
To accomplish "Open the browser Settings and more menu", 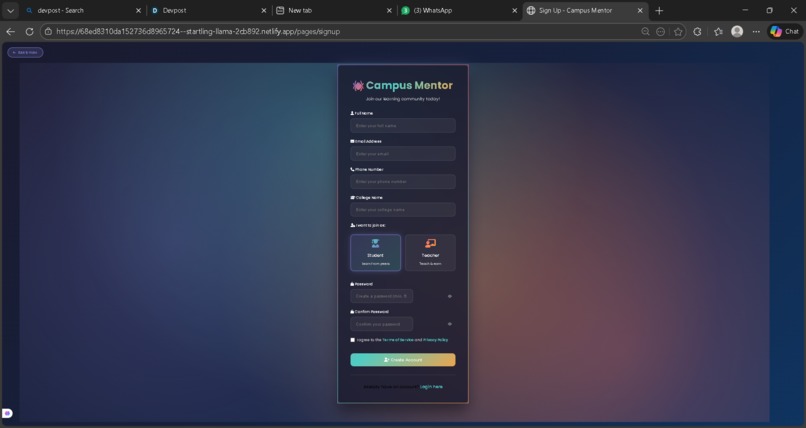I will point(756,31).
